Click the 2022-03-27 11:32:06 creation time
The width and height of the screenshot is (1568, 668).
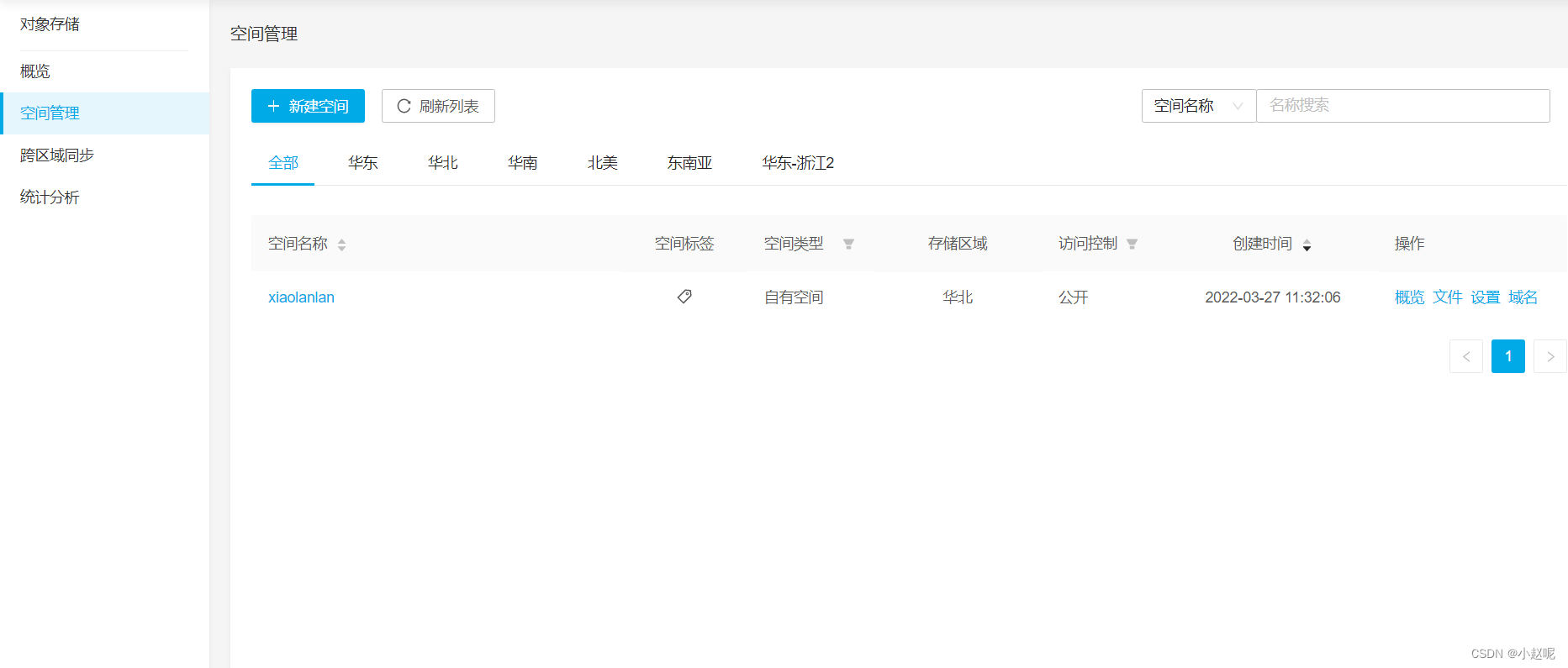click(1273, 297)
